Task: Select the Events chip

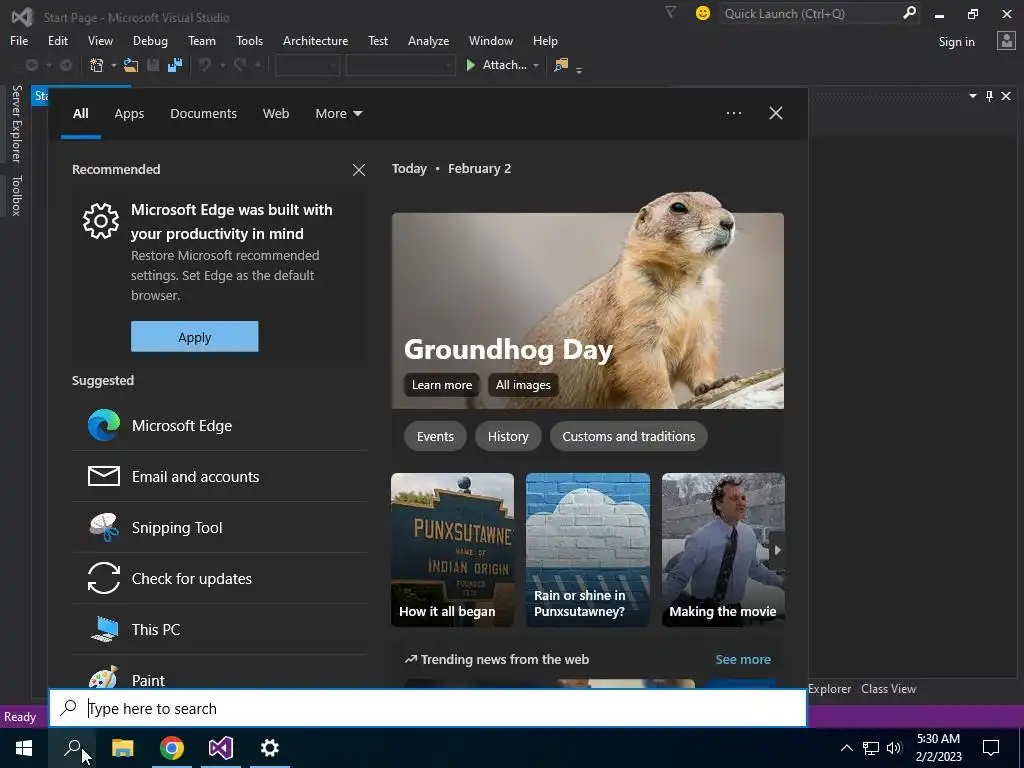Action: click(435, 436)
